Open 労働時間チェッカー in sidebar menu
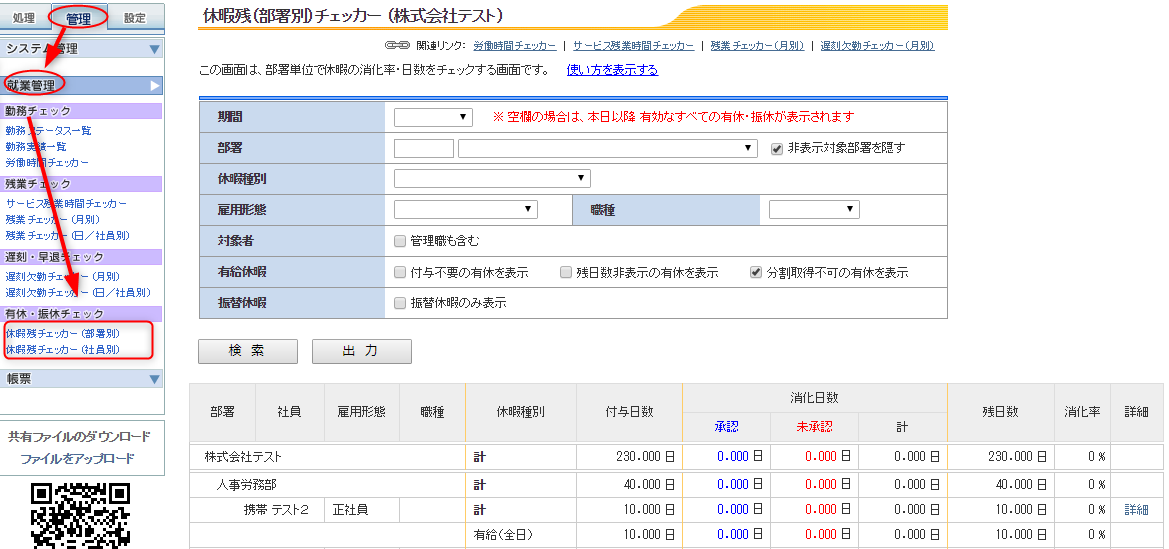Screen dimensions: 1169x549 (x=47, y=162)
